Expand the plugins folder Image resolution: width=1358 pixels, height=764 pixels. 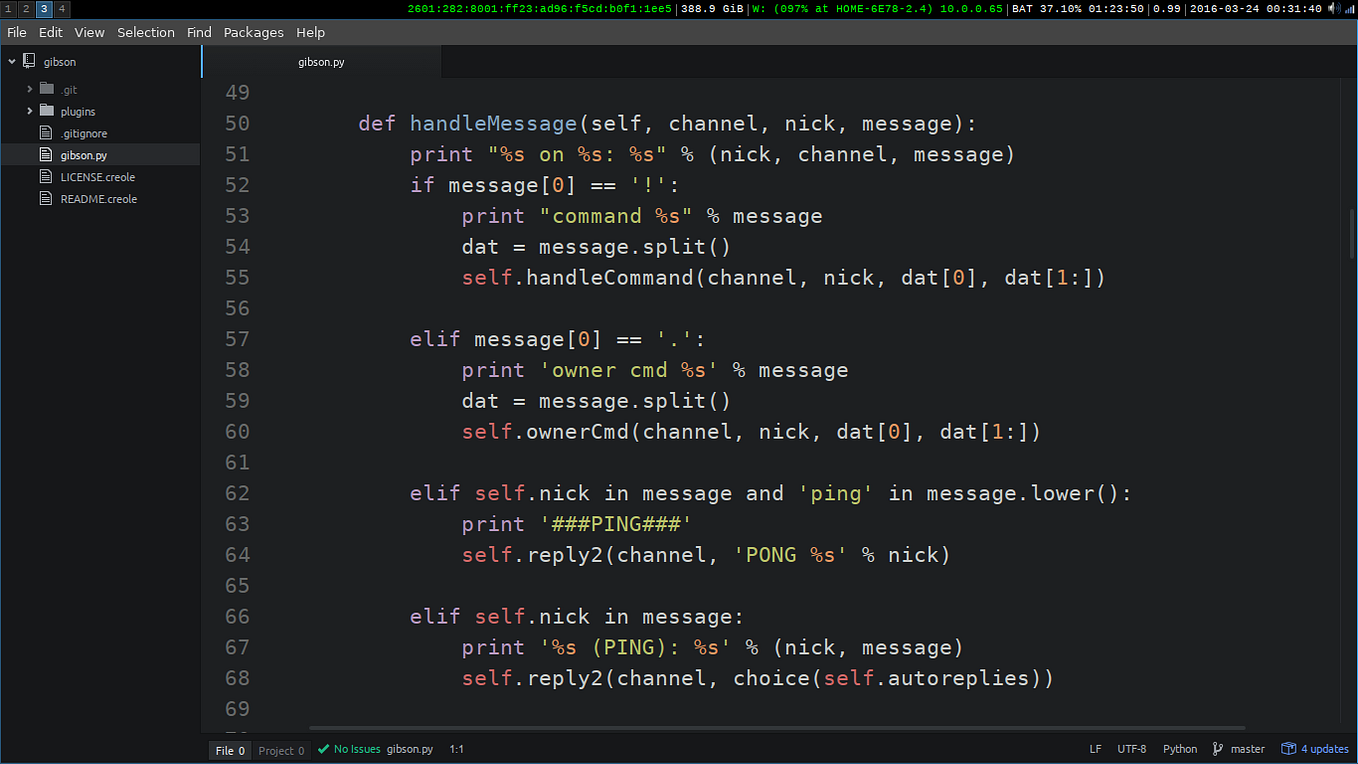tap(29, 111)
